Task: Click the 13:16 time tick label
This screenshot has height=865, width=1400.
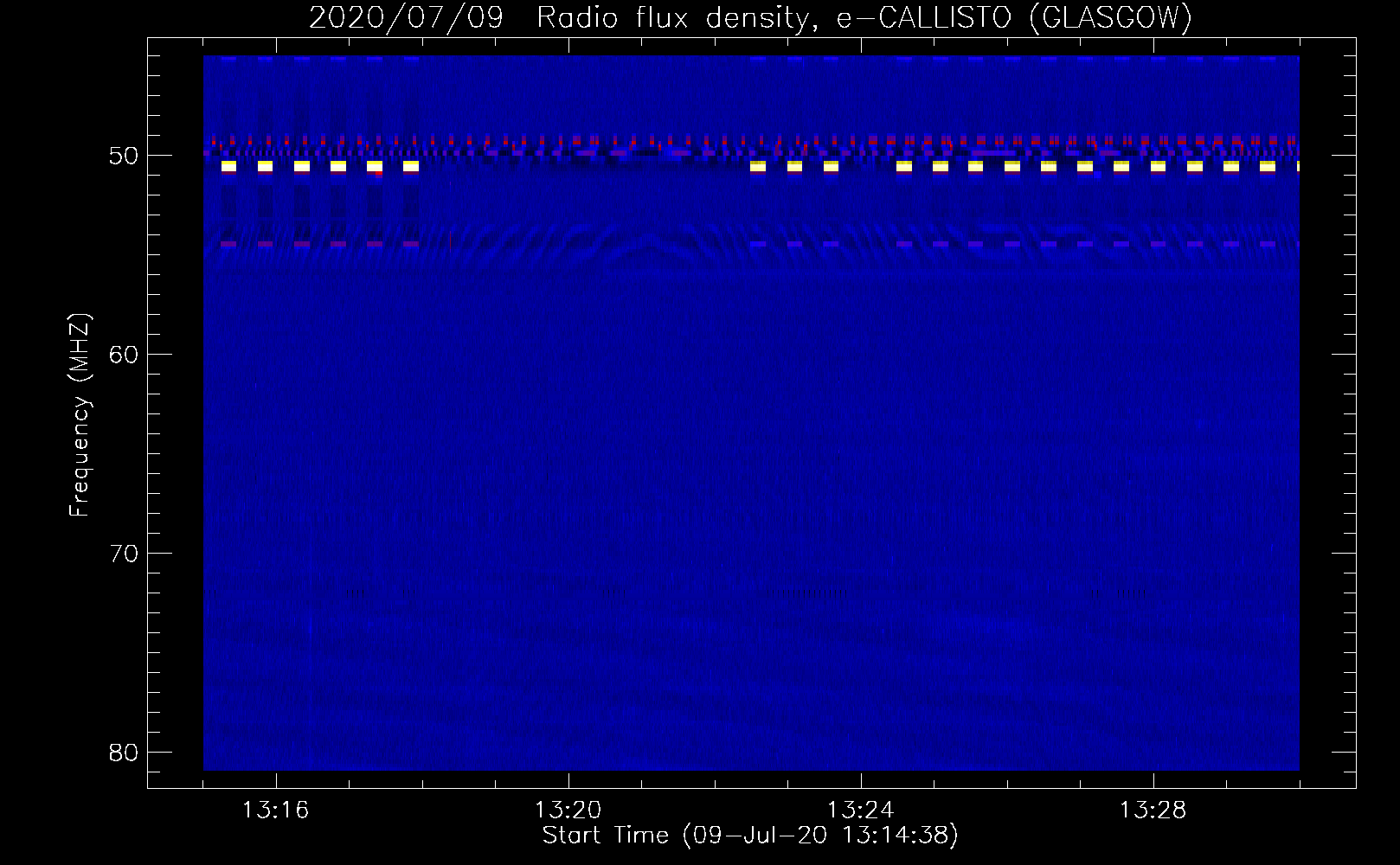Action: [x=275, y=811]
